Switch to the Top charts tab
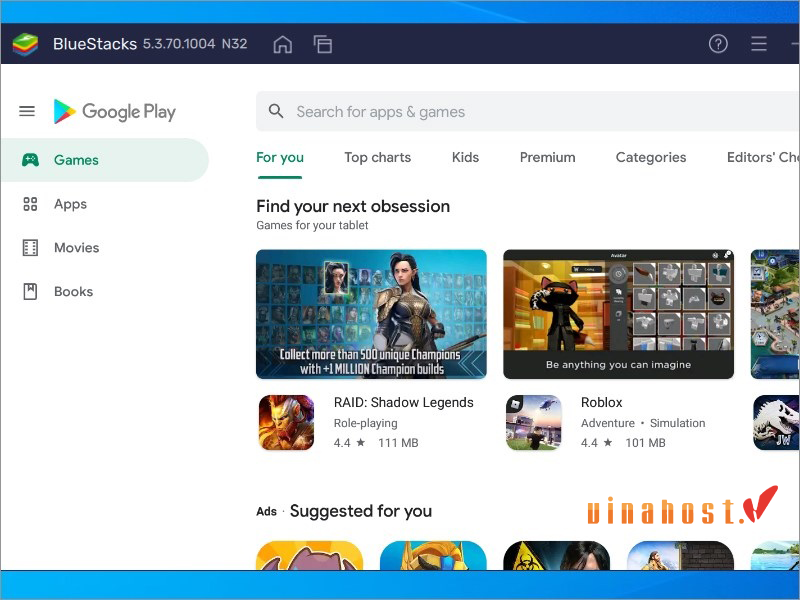The width and height of the screenshot is (800, 600). (x=378, y=158)
